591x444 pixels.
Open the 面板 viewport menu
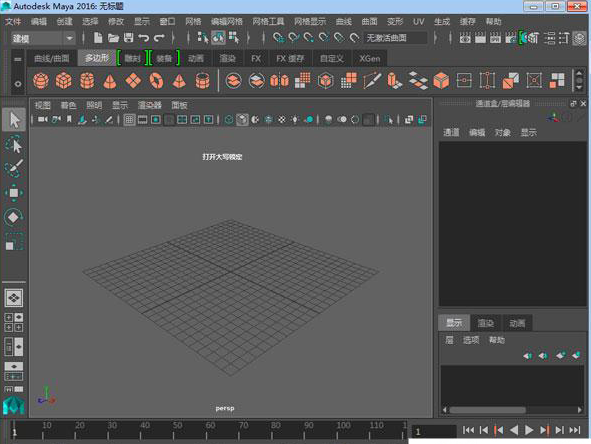pyautogui.click(x=179, y=105)
